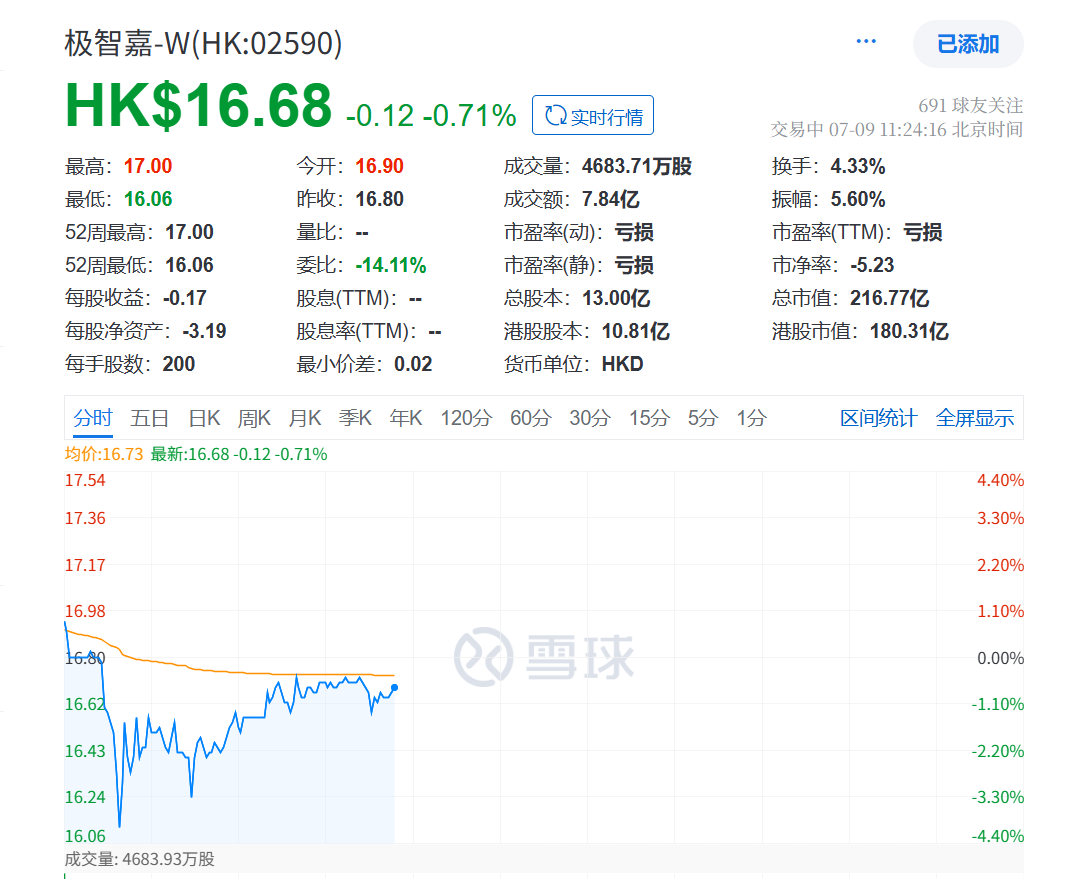
Task: Select the 5分 interval tab
Action: [x=702, y=418]
